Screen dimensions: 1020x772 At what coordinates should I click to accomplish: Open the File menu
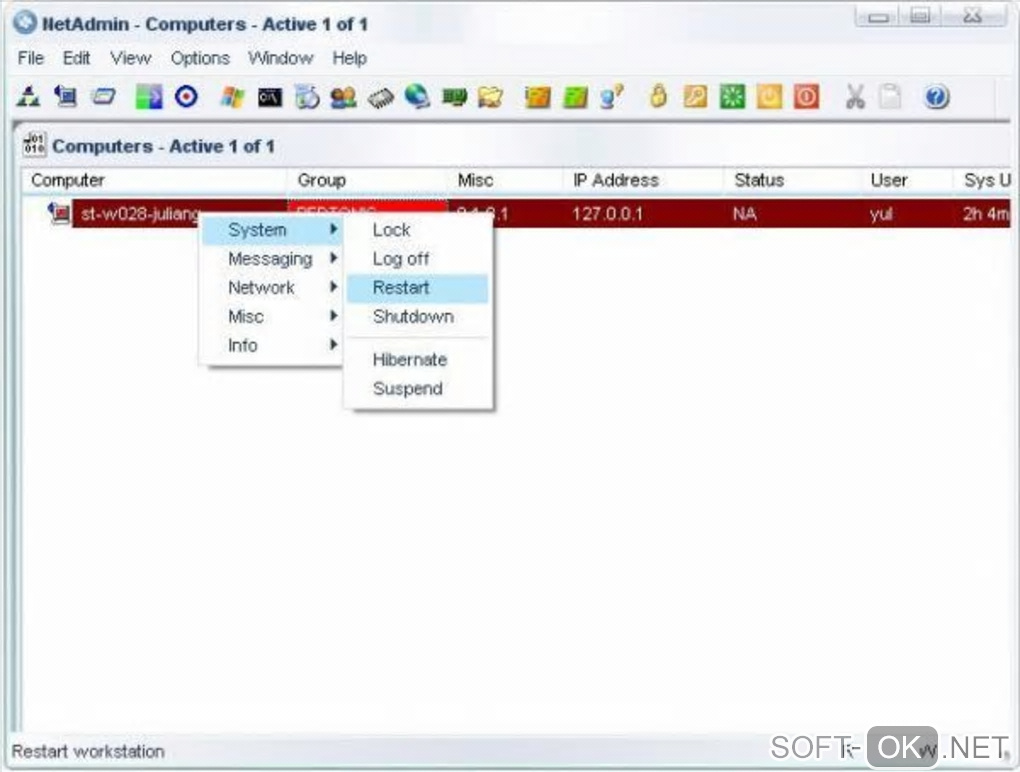(x=31, y=58)
